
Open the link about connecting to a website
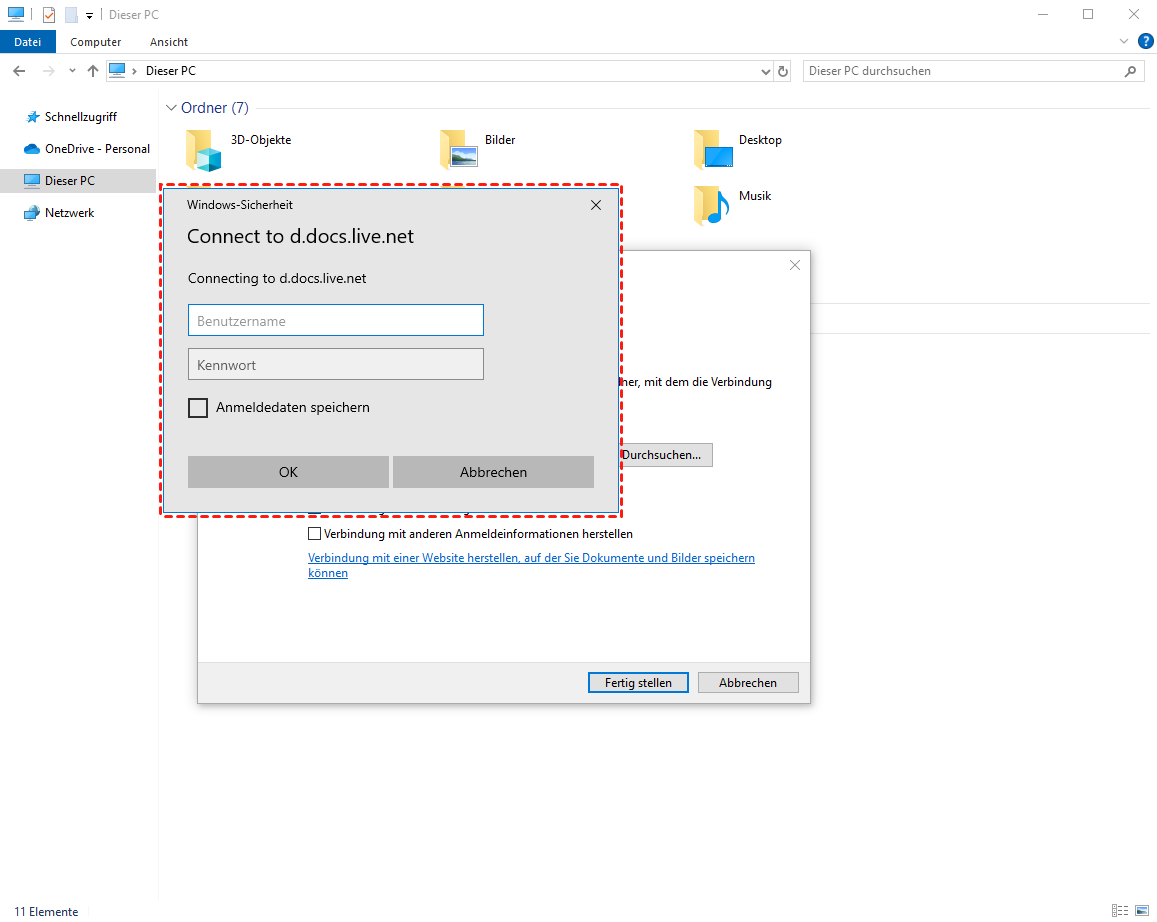pos(531,565)
